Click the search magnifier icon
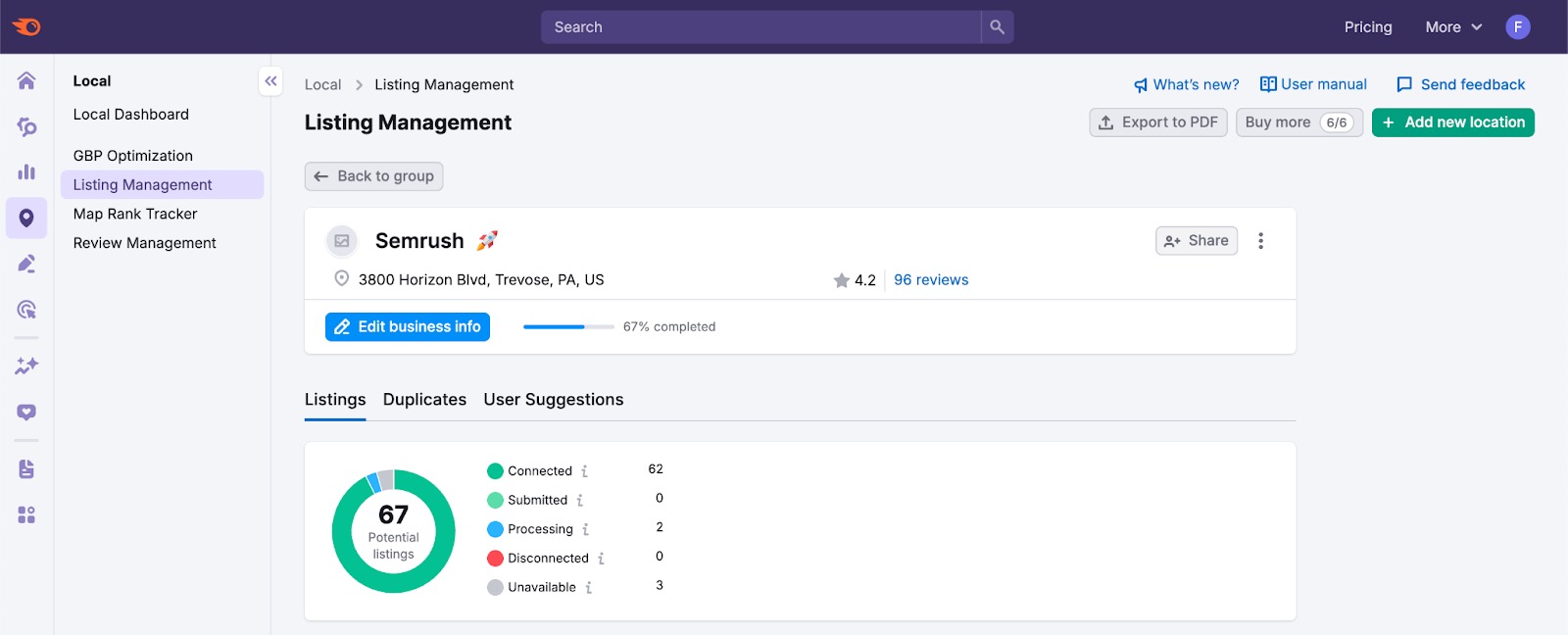The width and height of the screenshot is (1568, 635). [x=997, y=27]
